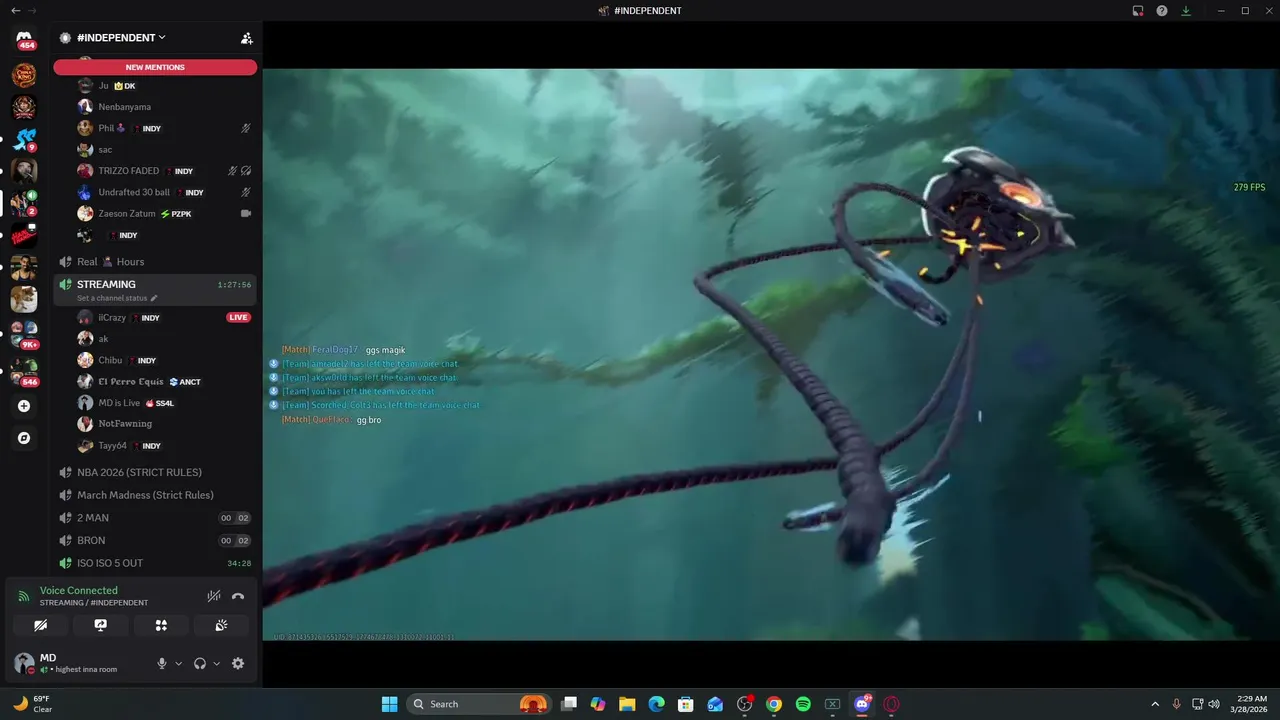Select the Real Hours voice channel

[x=155, y=262]
